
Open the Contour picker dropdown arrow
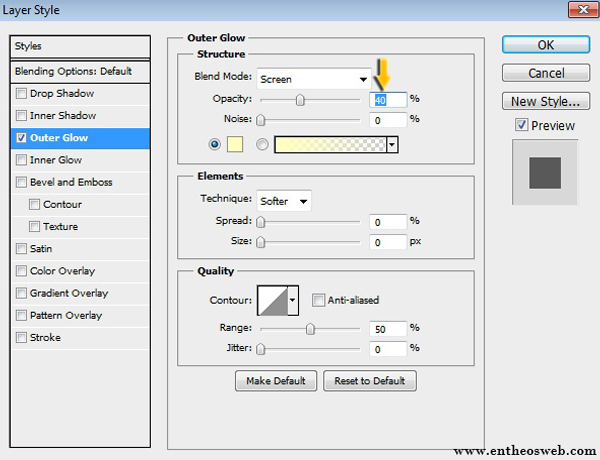[x=293, y=300]
